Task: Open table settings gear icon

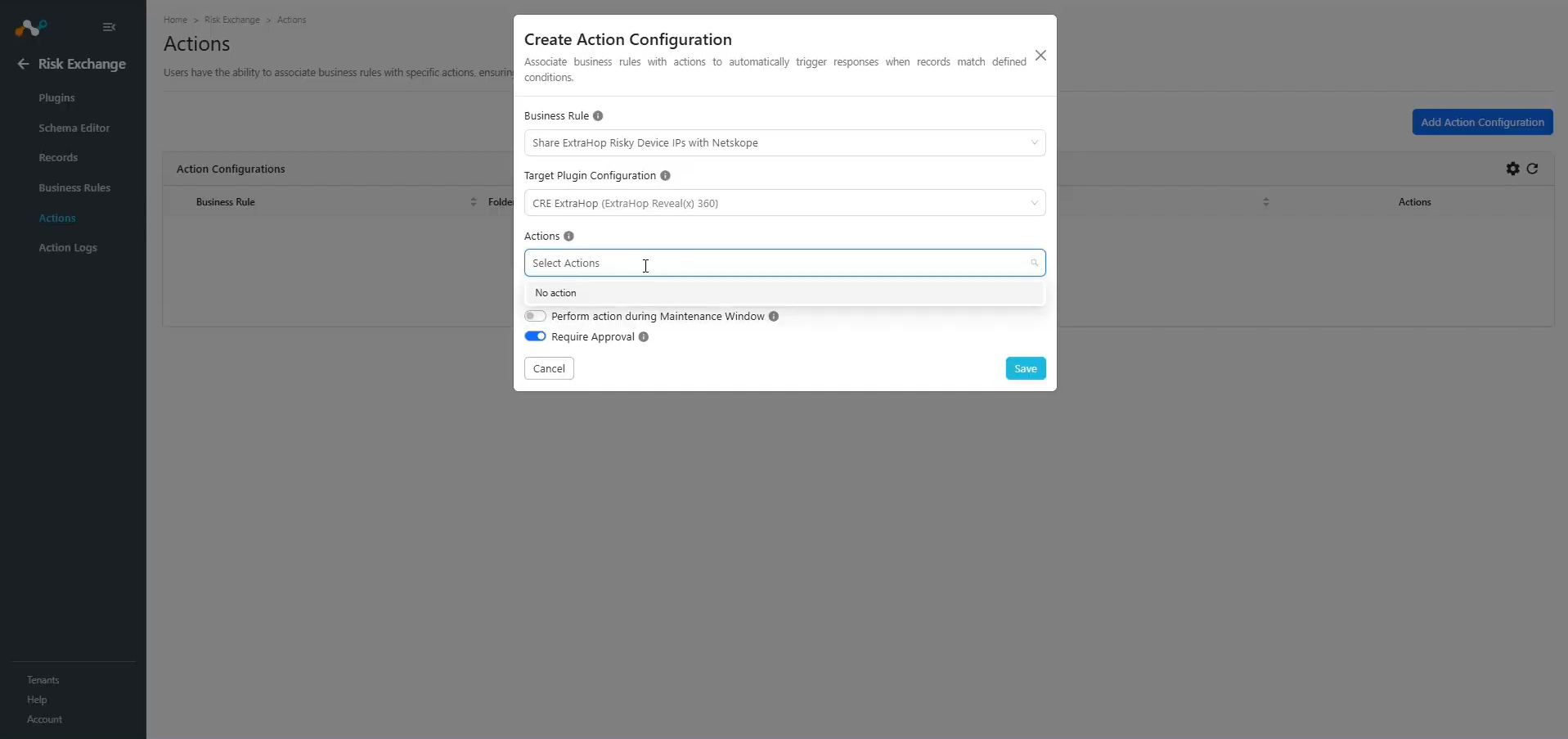Action: 1512,169
